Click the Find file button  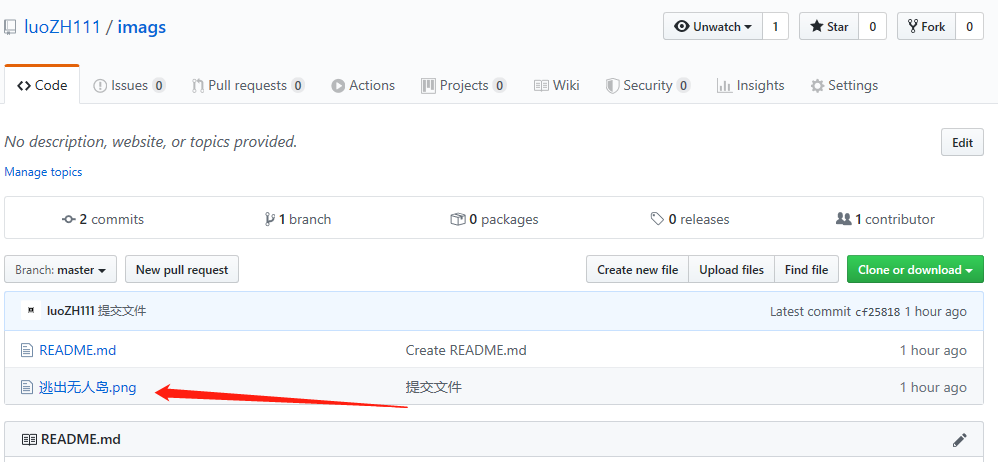tap(806, 269)
